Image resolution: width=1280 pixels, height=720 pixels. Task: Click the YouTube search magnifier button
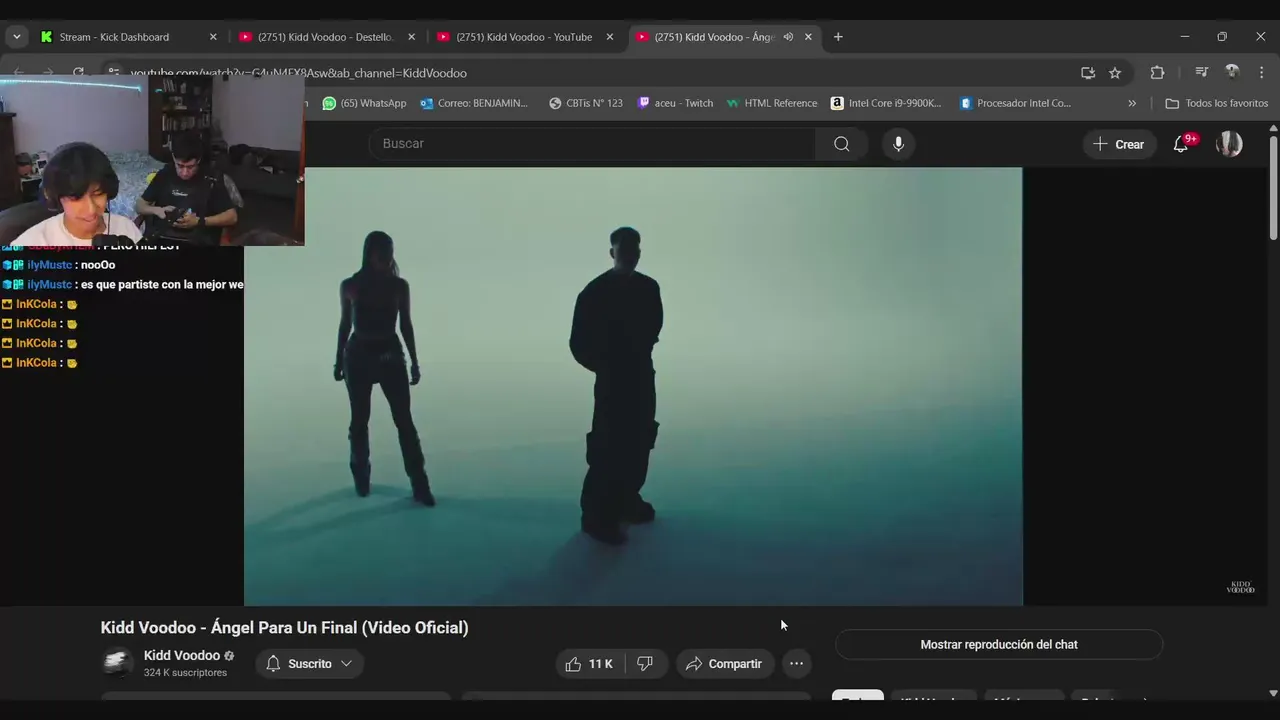[x=842, y=144]
